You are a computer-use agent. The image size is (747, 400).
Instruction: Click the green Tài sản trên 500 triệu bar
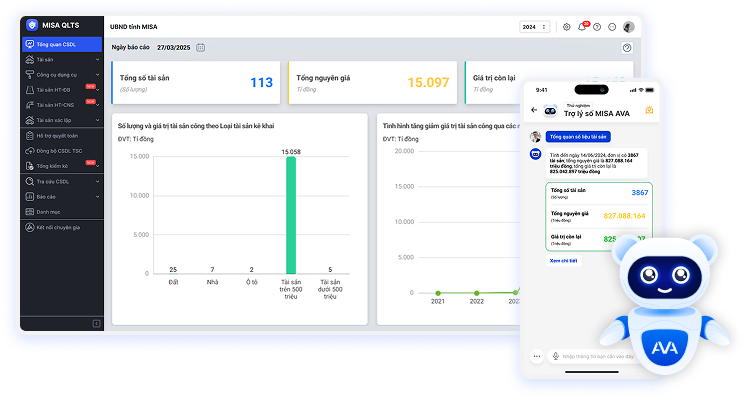tap(291, 215)
